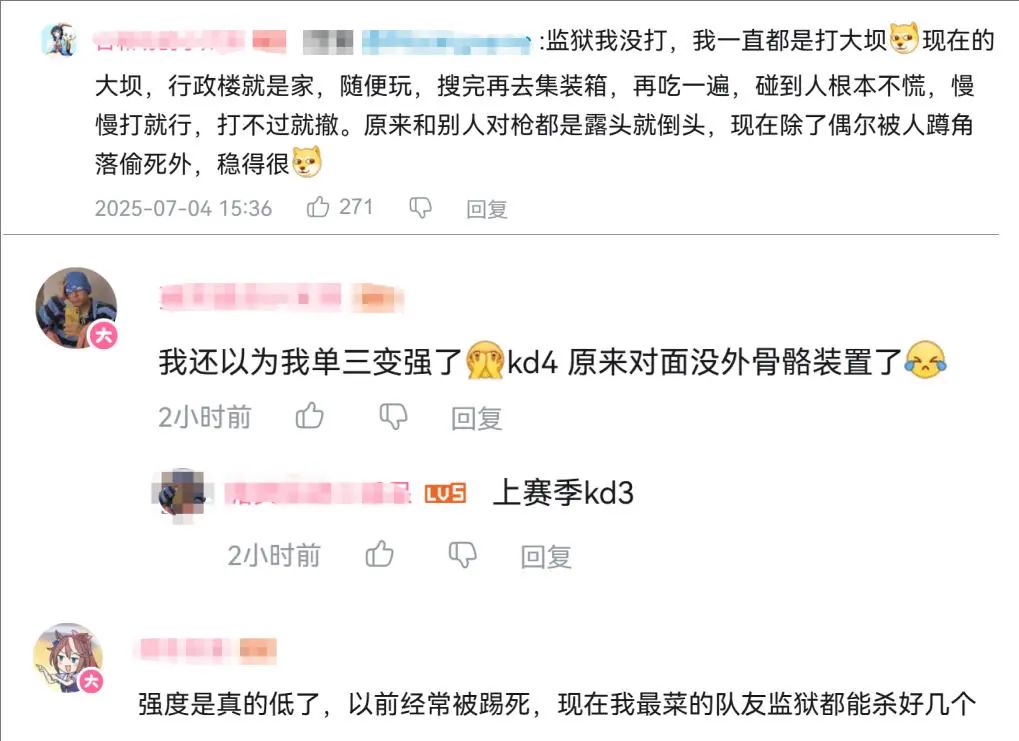
Task: Reply to the kd4 exoskeleton comment
Action: pos(477,418)
